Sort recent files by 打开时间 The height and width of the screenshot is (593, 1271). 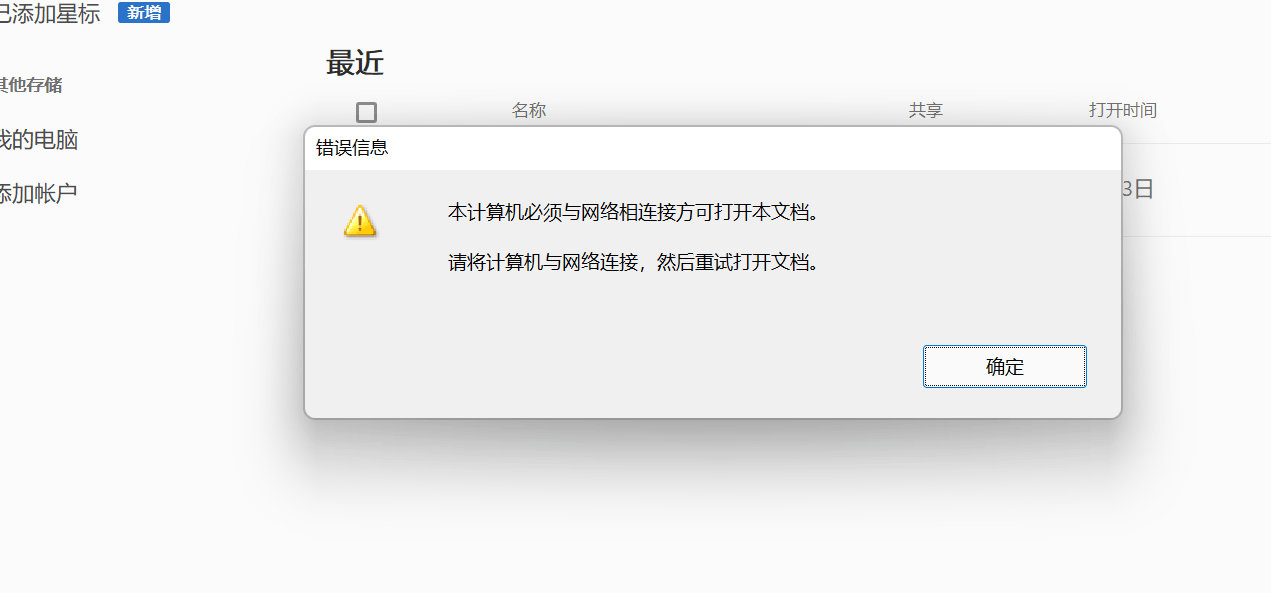click(x=1123, y=111)
